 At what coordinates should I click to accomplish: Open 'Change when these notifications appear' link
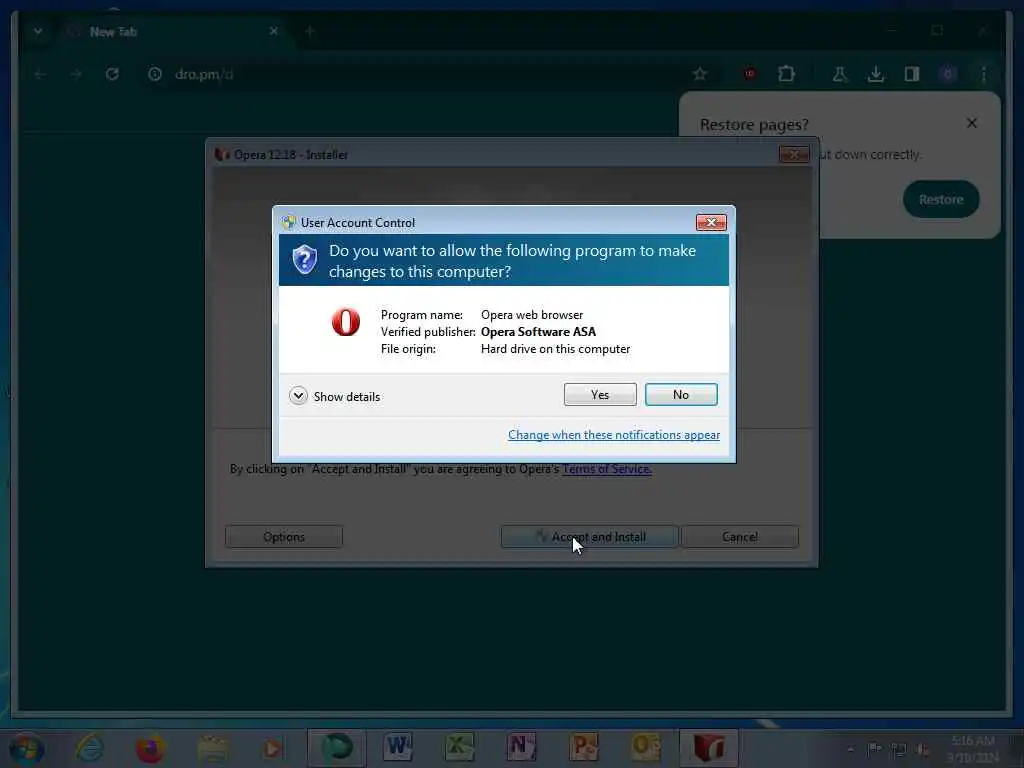pyautogui.click(x=614, y=435)
